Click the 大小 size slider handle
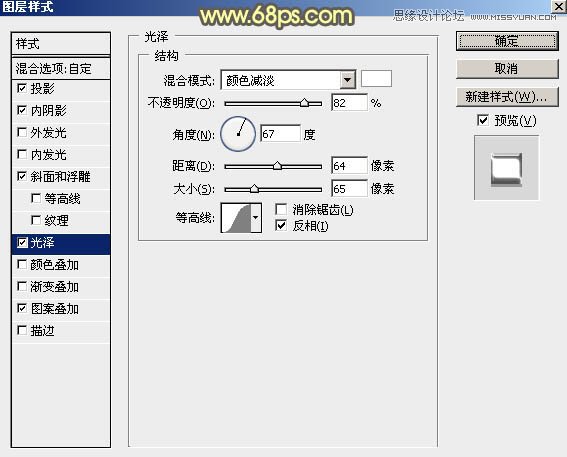Screen dimensions: 567x457 (x=255, y=188)
